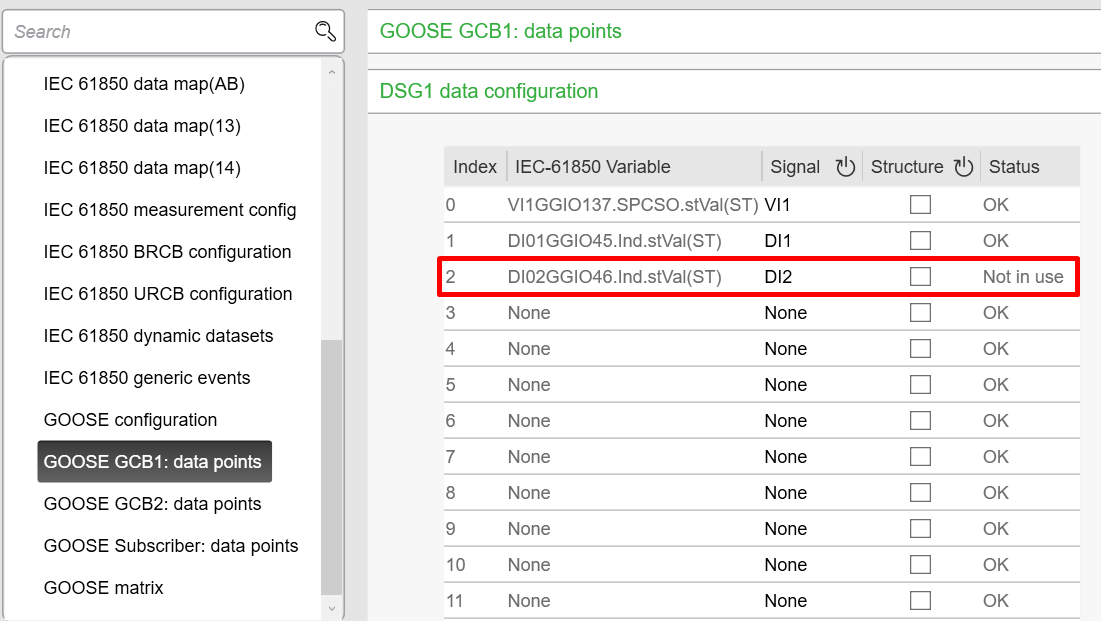Click VI1GGIO137.SPCSO.stVal(ST) variable
The width and height of the screenshot is (1101, 621).
(x=633, y=204)
